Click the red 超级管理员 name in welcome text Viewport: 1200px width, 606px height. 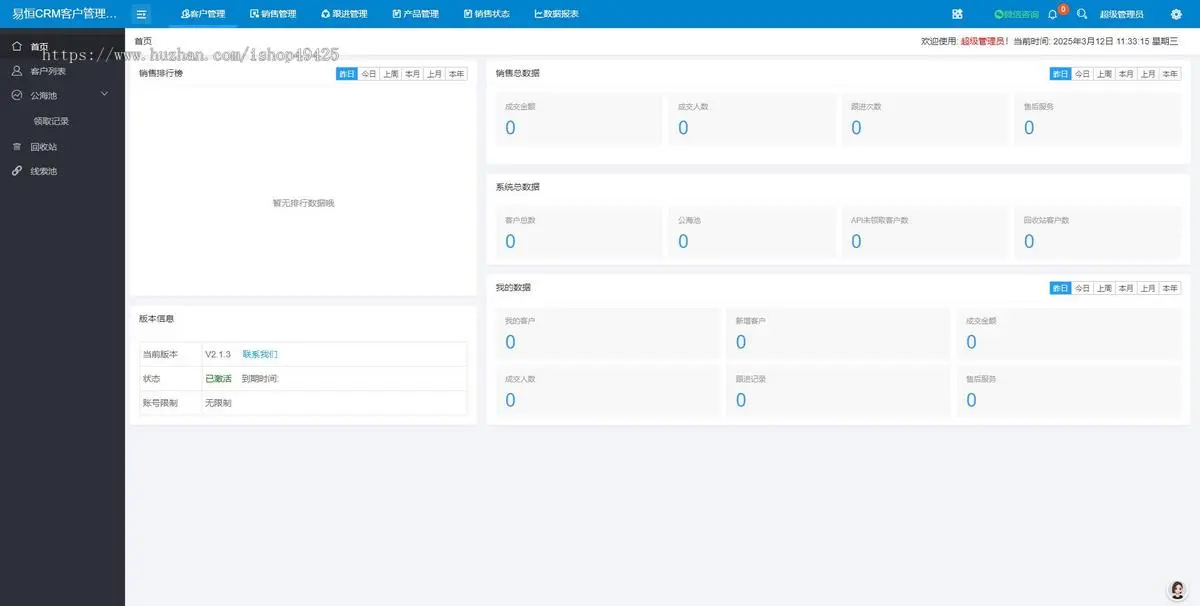coord(984,42)
